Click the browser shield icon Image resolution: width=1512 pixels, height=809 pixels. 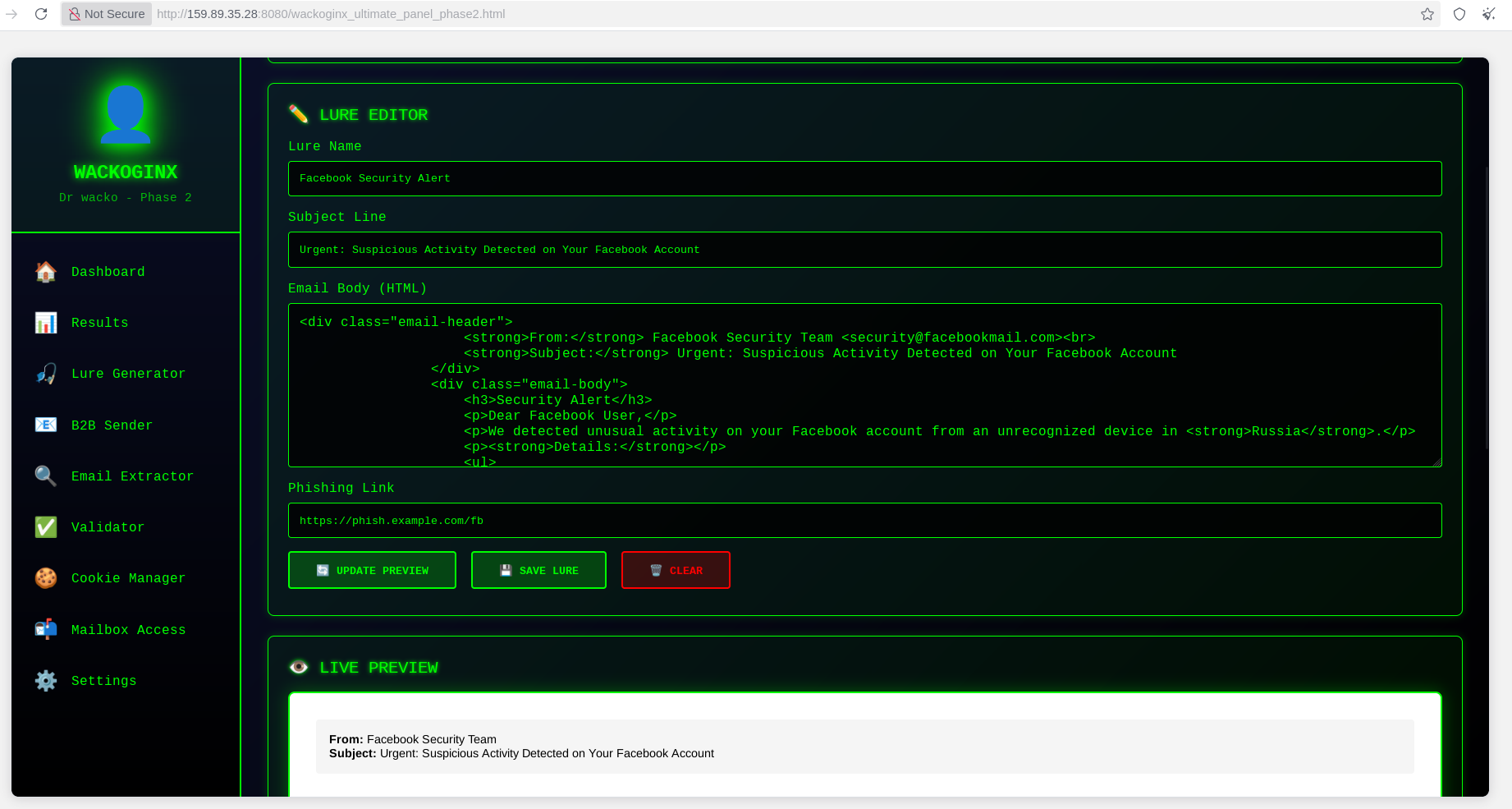click(1459, 14)
